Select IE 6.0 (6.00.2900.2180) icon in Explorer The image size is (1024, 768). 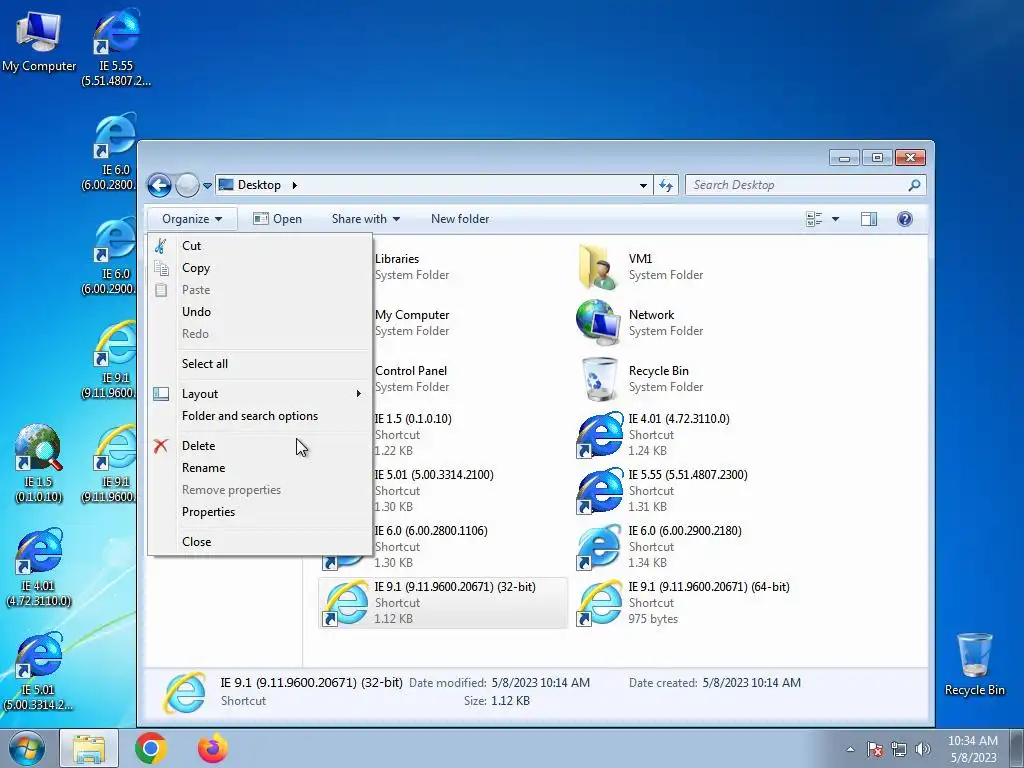599,547
